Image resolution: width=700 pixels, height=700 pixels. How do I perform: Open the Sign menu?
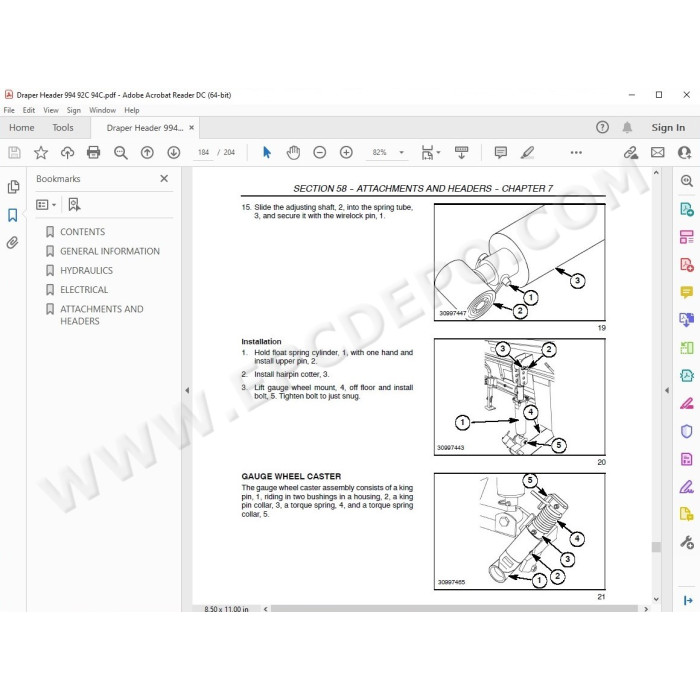pyautogui.click(x=74, y=110)
